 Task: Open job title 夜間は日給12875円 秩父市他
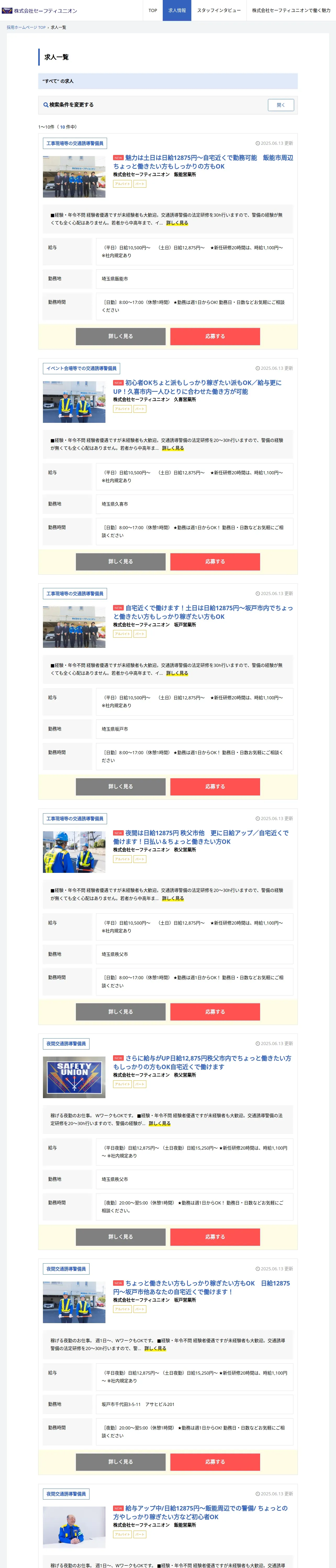point(201,837)
